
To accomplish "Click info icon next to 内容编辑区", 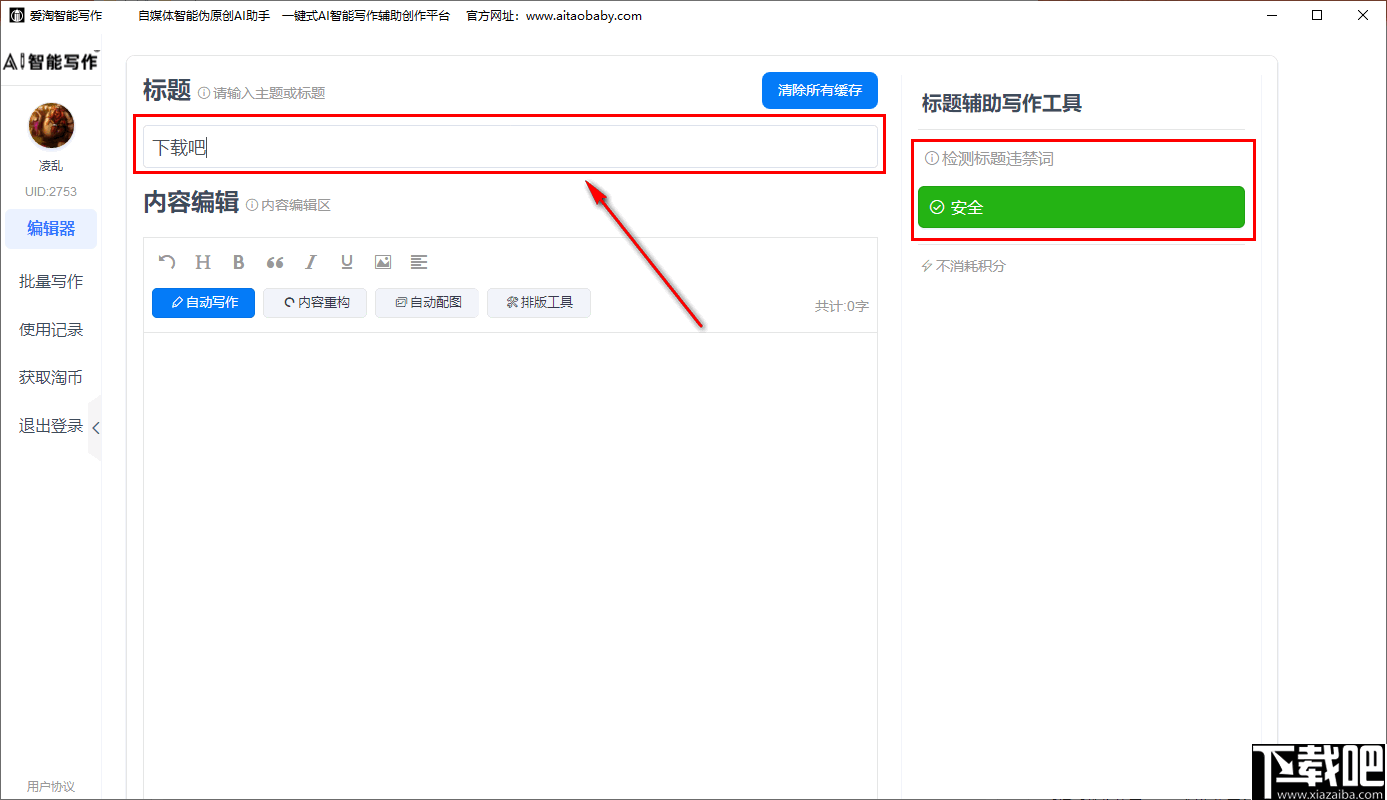I will [x=252, y=205].
